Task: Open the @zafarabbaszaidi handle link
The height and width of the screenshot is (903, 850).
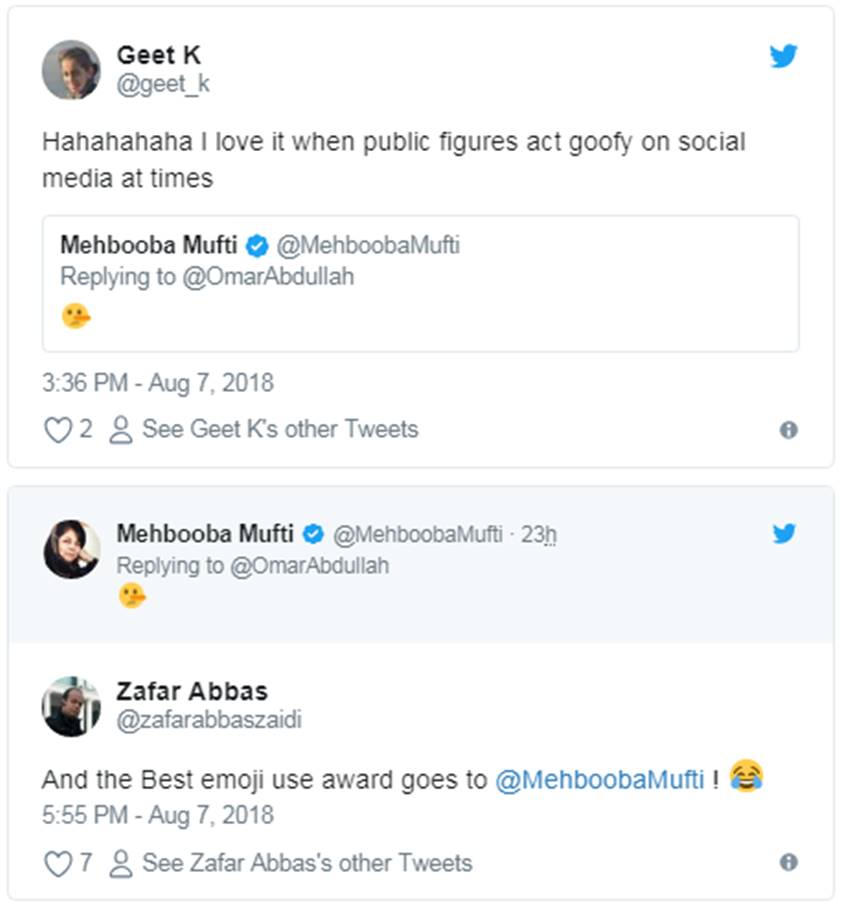Action: point(209,722)
